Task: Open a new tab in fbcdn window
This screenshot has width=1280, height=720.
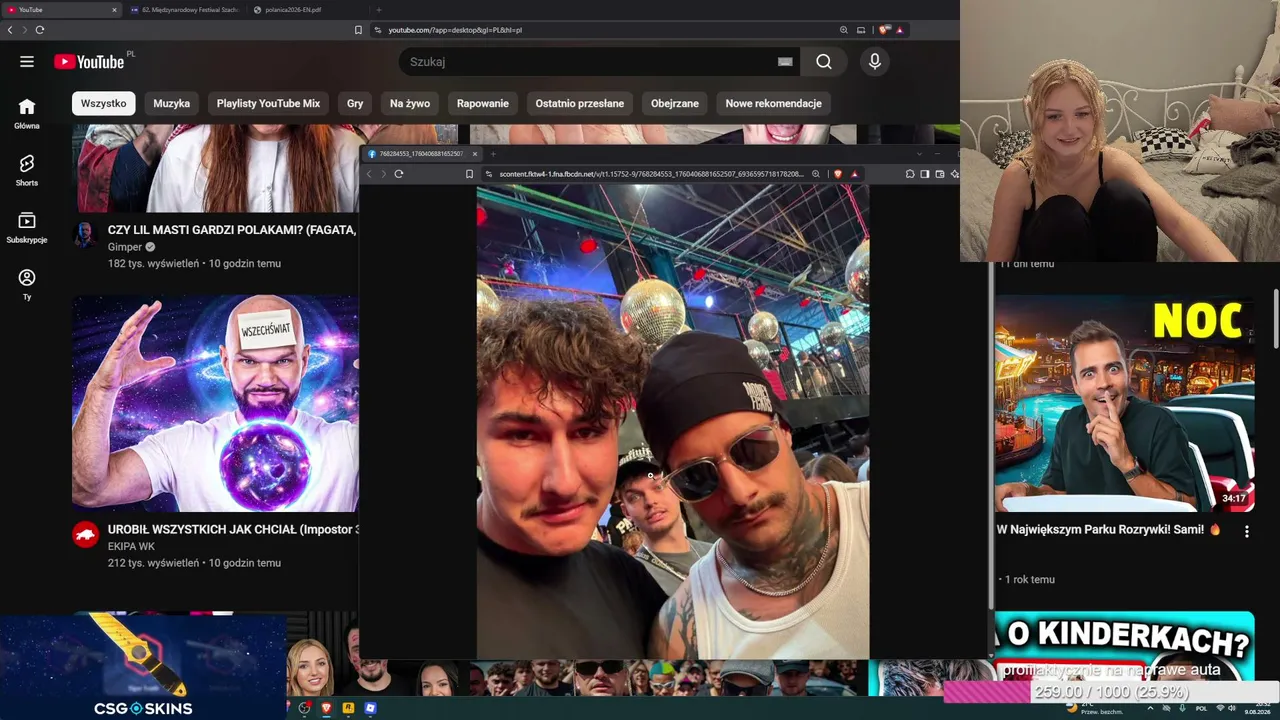Action: coord(493,154)
